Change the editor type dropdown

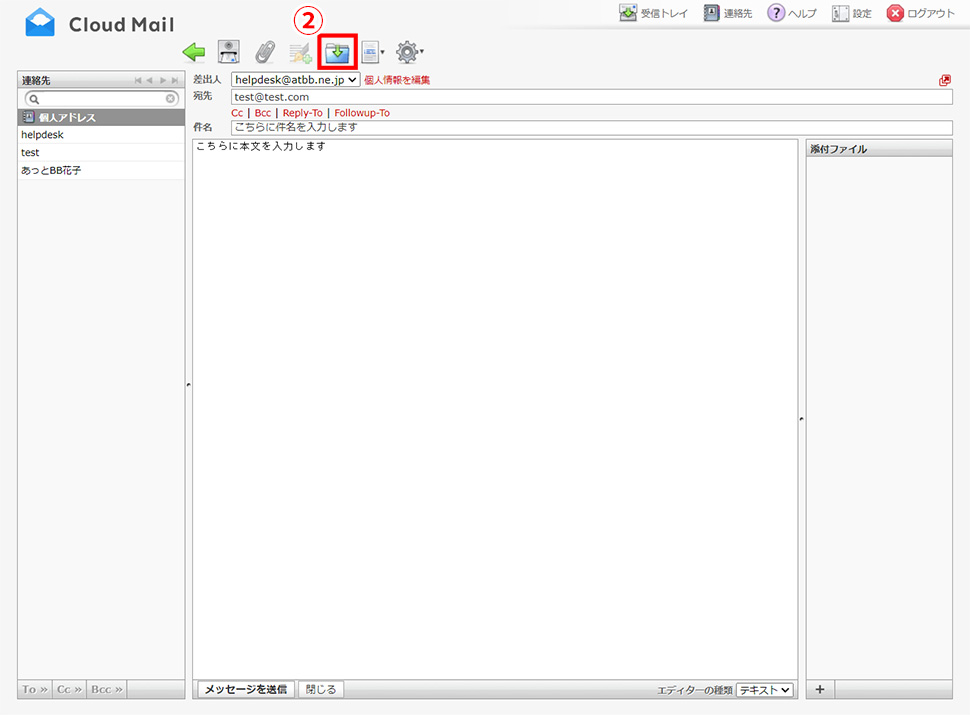pos(764,690)
